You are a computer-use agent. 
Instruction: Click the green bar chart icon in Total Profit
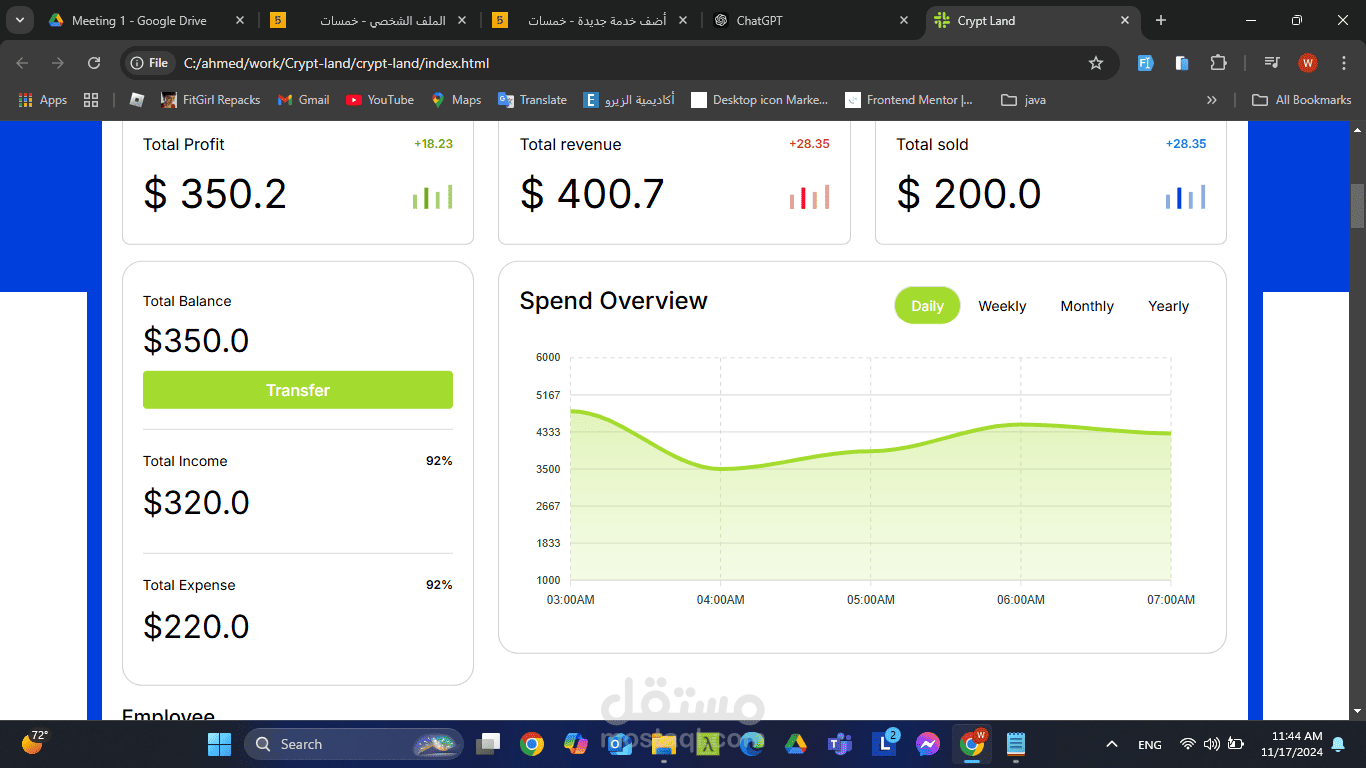tap(433, 196)
